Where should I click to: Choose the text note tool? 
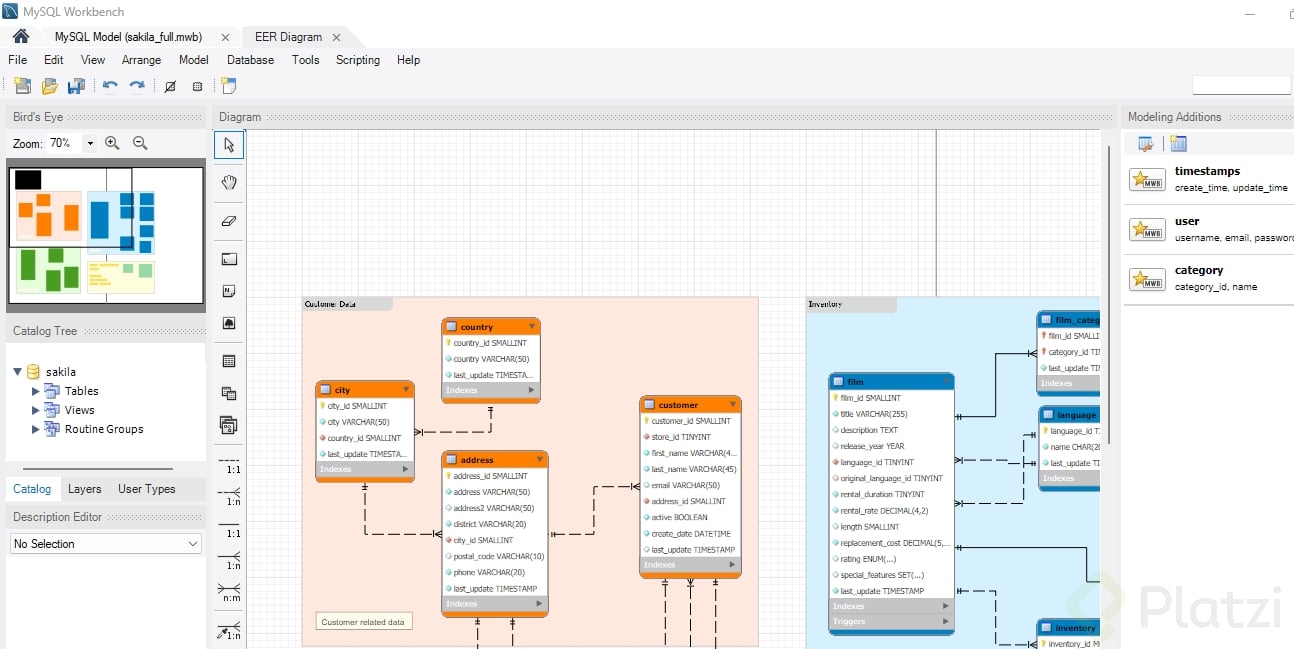pyautogui.click(x=228, y=291)
